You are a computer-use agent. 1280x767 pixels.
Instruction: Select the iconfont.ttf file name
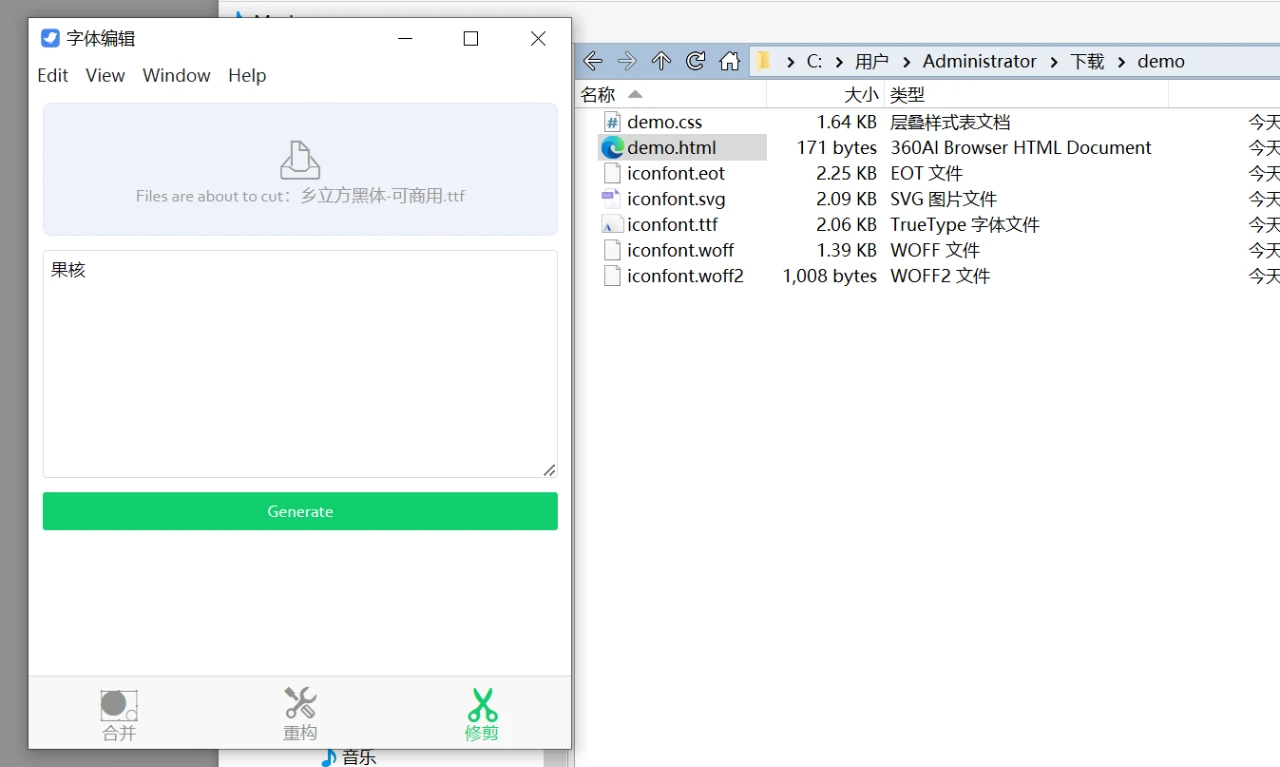point(673,225)
